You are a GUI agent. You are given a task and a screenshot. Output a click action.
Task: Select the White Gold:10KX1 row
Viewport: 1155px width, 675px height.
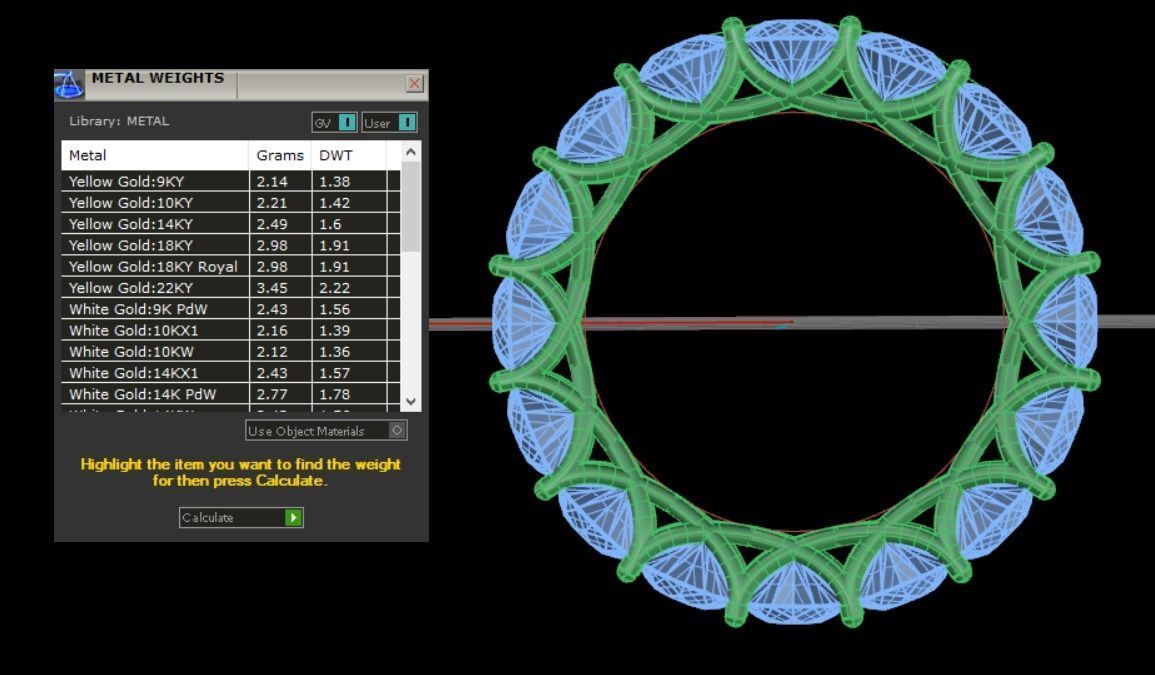(231, 331)
